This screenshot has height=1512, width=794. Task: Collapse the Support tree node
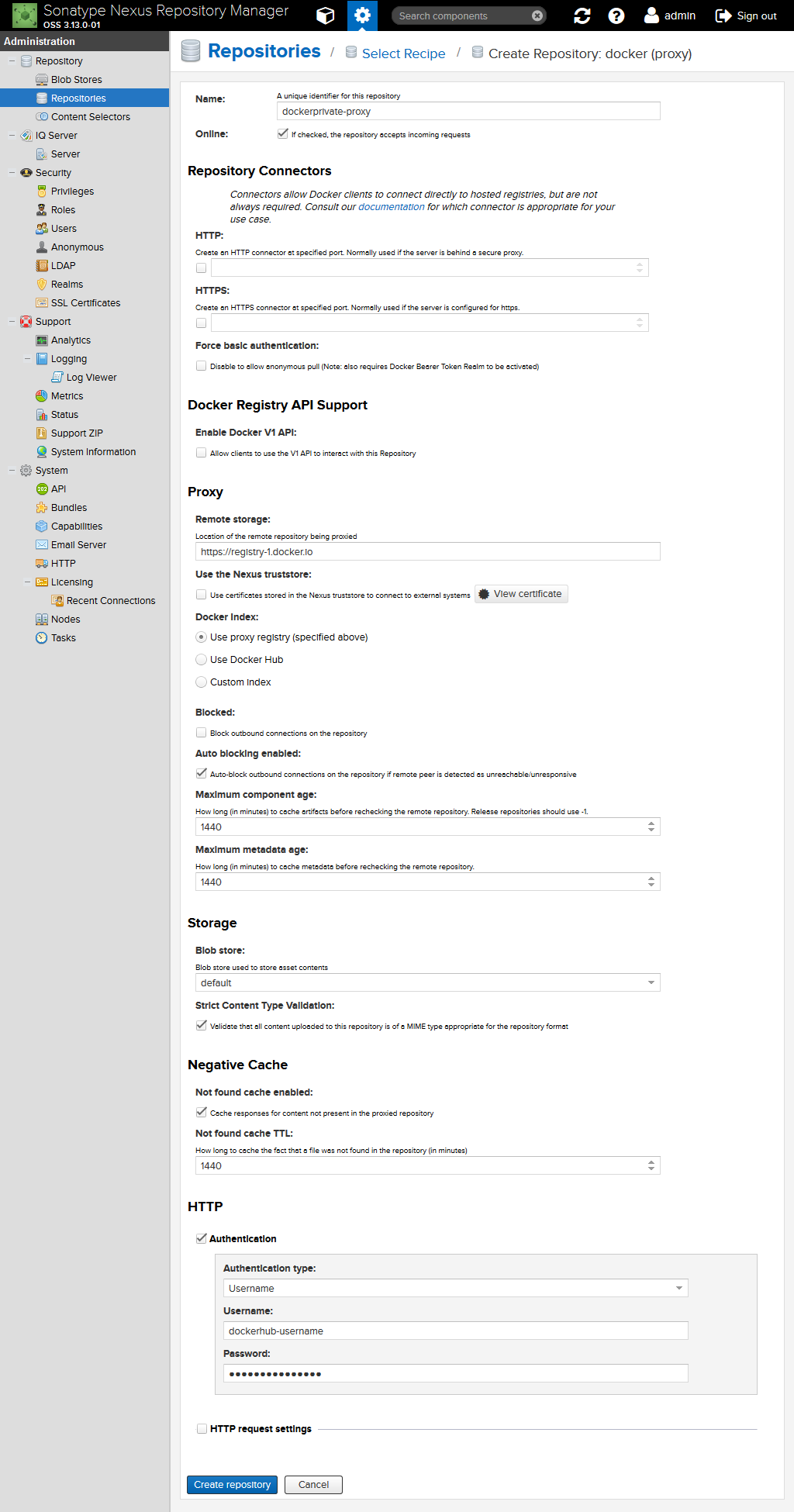coord(12,322)
